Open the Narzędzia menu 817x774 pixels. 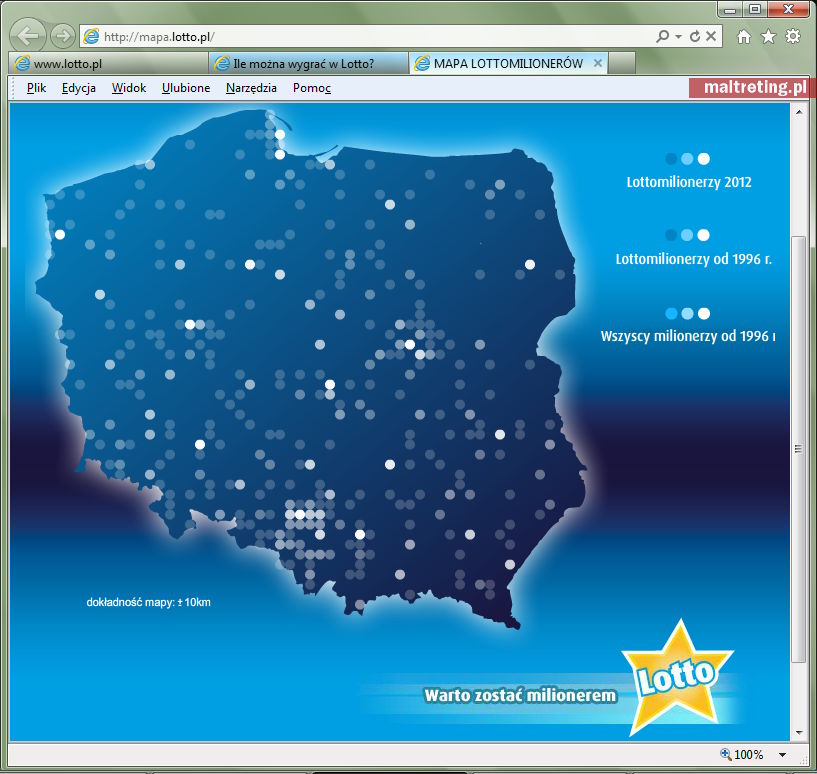coord(251,88)
